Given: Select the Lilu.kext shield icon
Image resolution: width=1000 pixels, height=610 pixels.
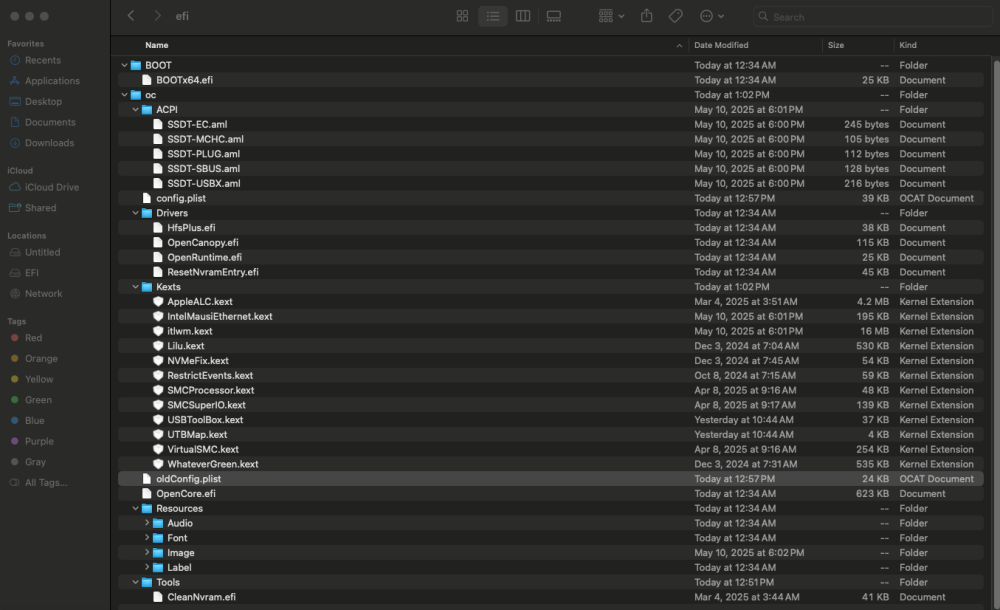Looking at the screenshot, I should pos(158,346).
